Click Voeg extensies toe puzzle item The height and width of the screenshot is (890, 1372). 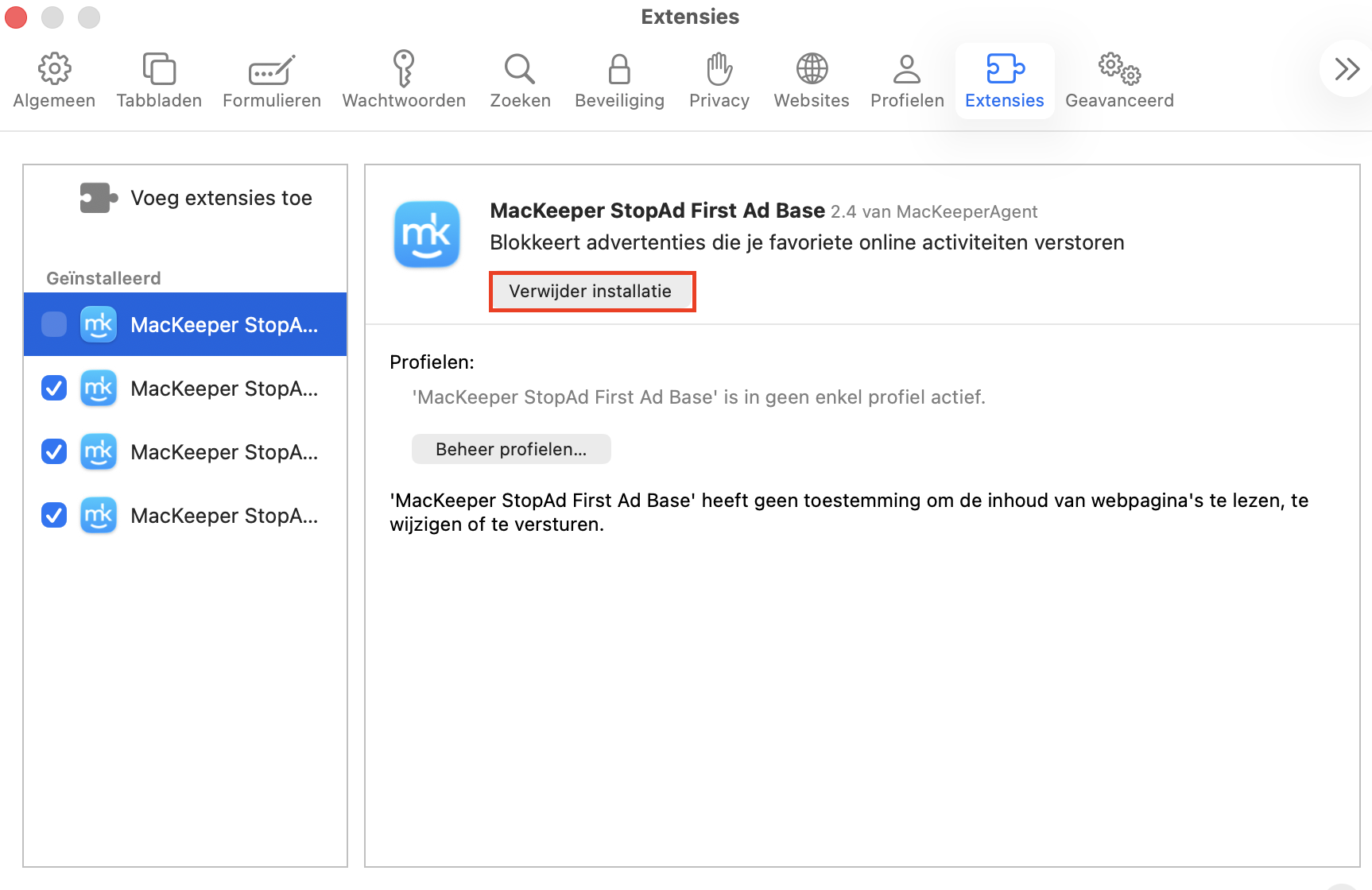196,198
